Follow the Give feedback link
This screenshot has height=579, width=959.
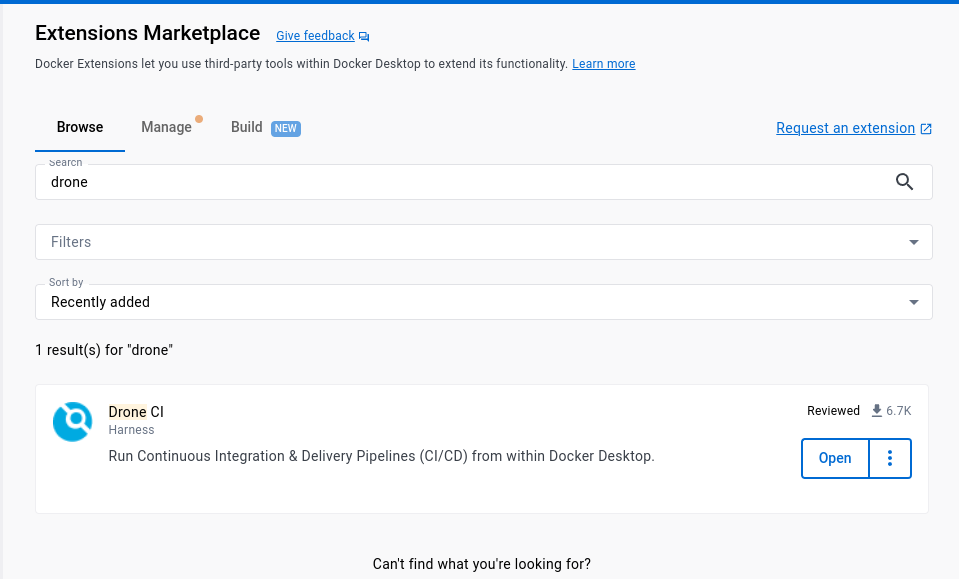click(315, 35)
